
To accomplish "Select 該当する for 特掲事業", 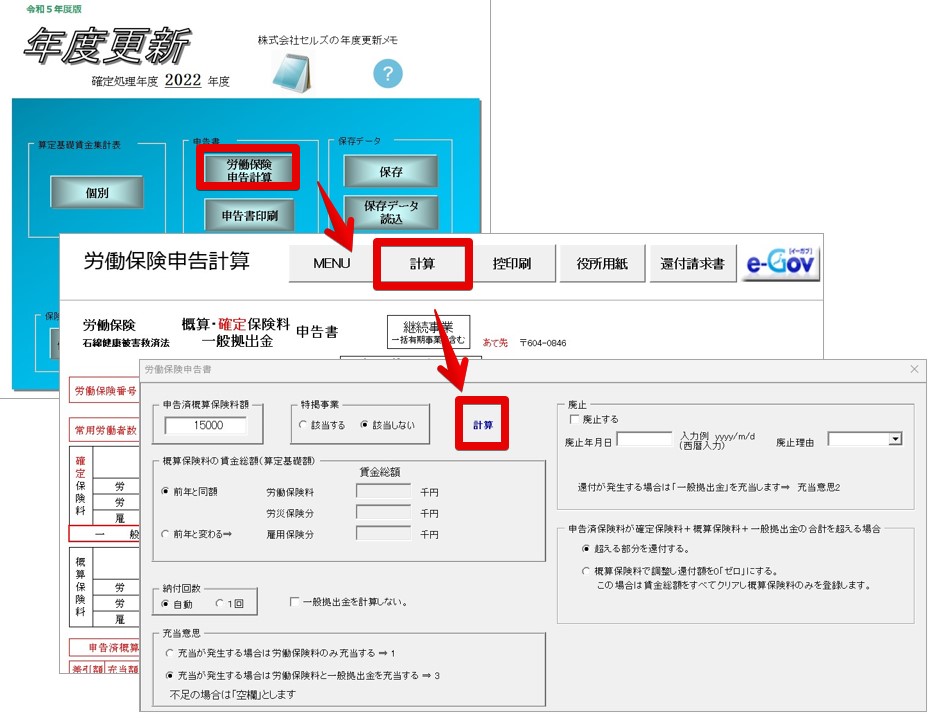I will click(x=324, y=425).
